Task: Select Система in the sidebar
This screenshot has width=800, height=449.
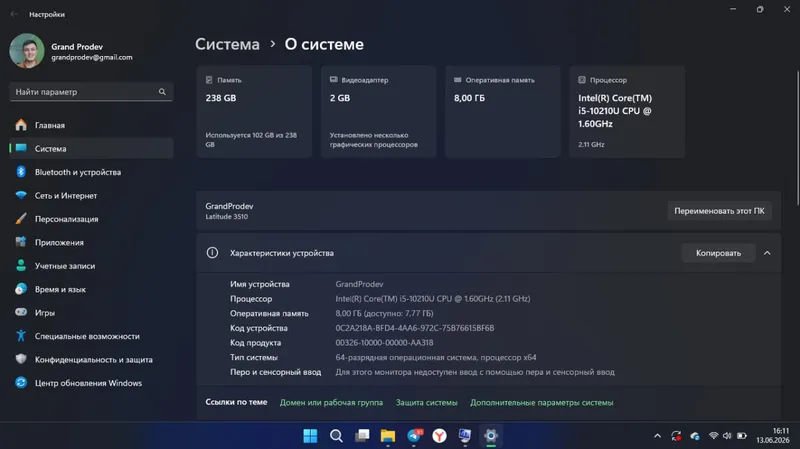Action: click(91, 148)
